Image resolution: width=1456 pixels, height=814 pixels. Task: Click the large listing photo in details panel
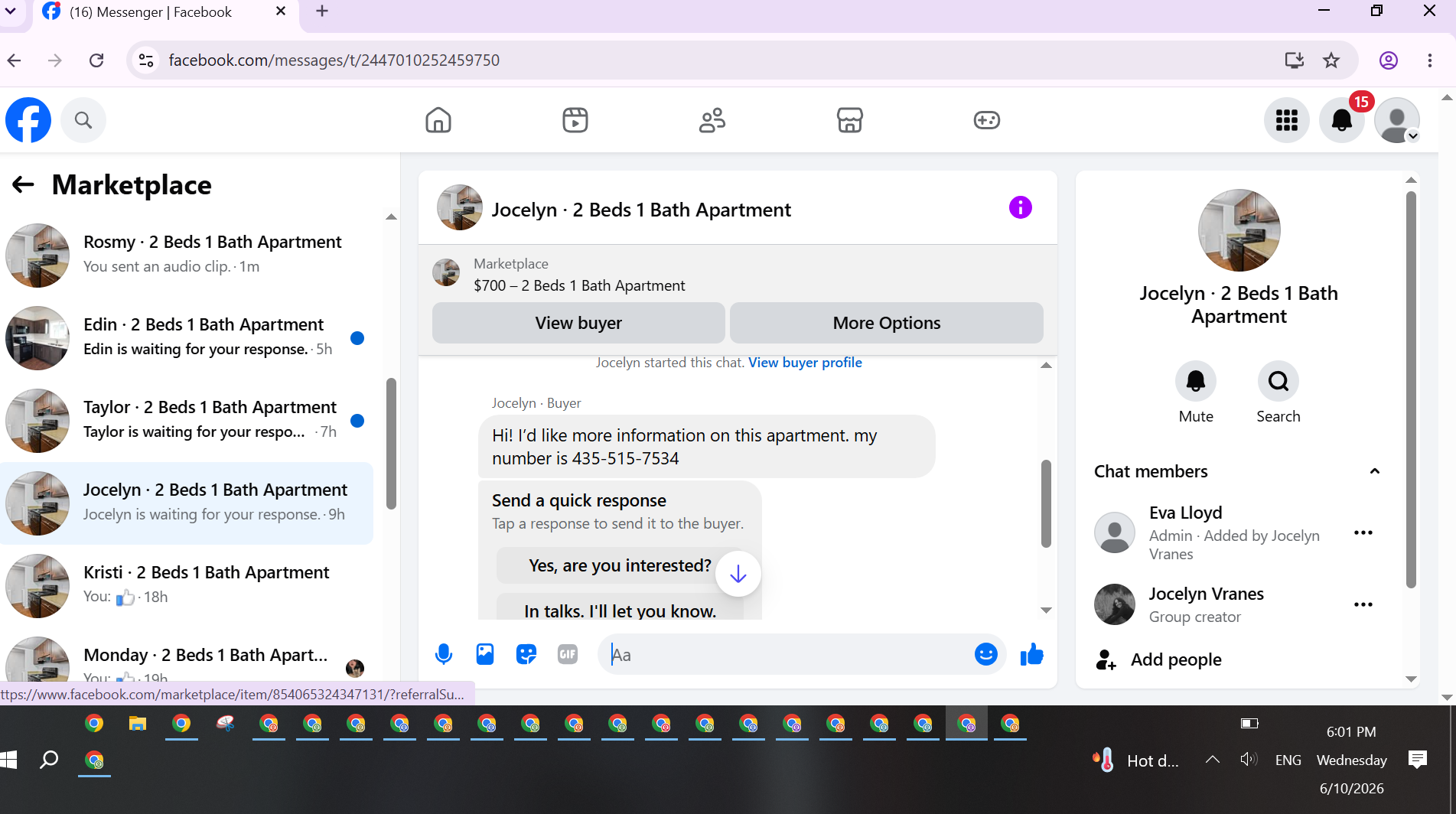(x=1239, y=230)
